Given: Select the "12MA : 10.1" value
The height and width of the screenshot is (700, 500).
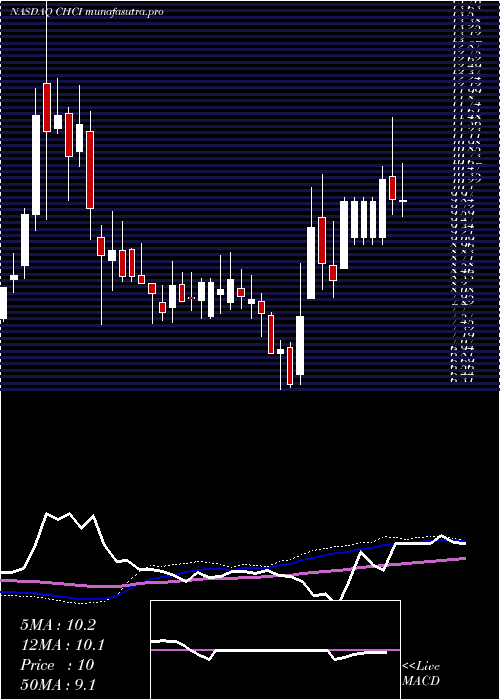Looking at the screenshot, I should point(62,645).
